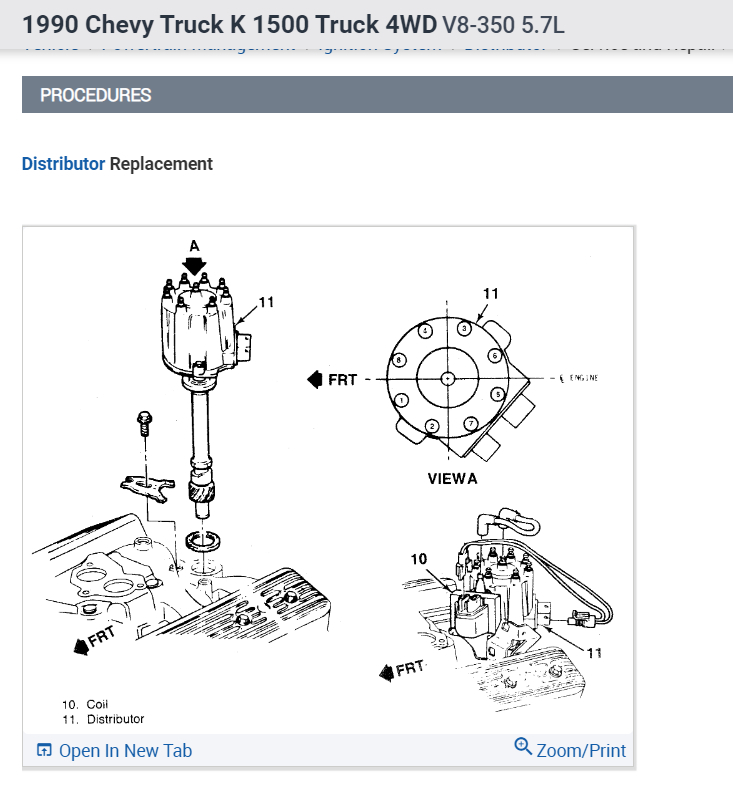The image size is (733, 790).
Task: Click the distributor hold-down clamp drawing
Action: point(147,488)
